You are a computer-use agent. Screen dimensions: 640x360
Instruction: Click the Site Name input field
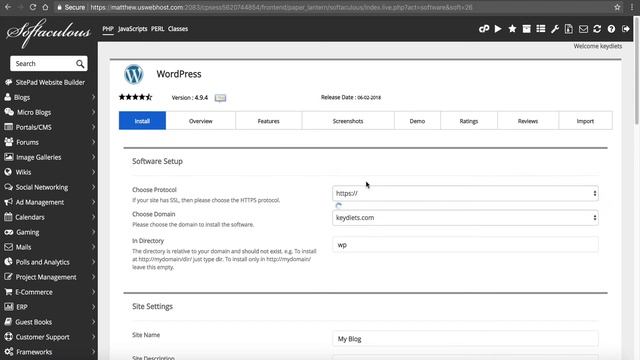pyautogui.click(x=465, y=339)
